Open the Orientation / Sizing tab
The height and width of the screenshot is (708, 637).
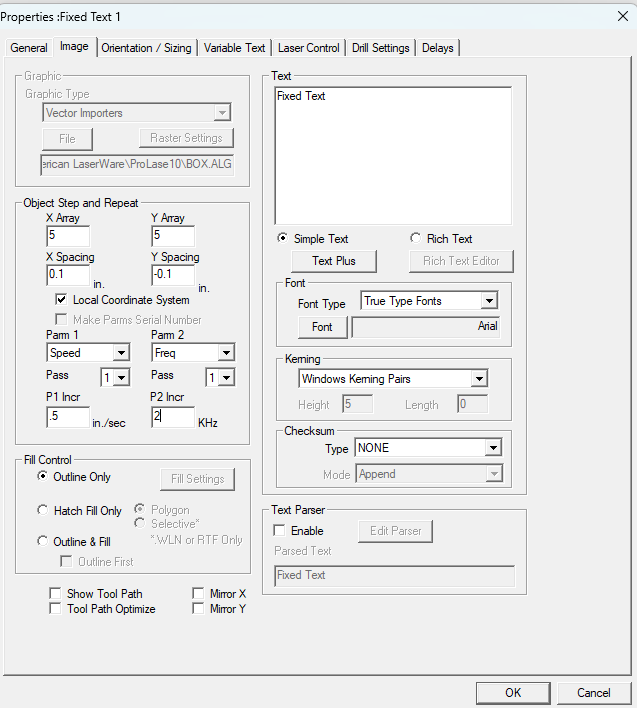[146, 48]
